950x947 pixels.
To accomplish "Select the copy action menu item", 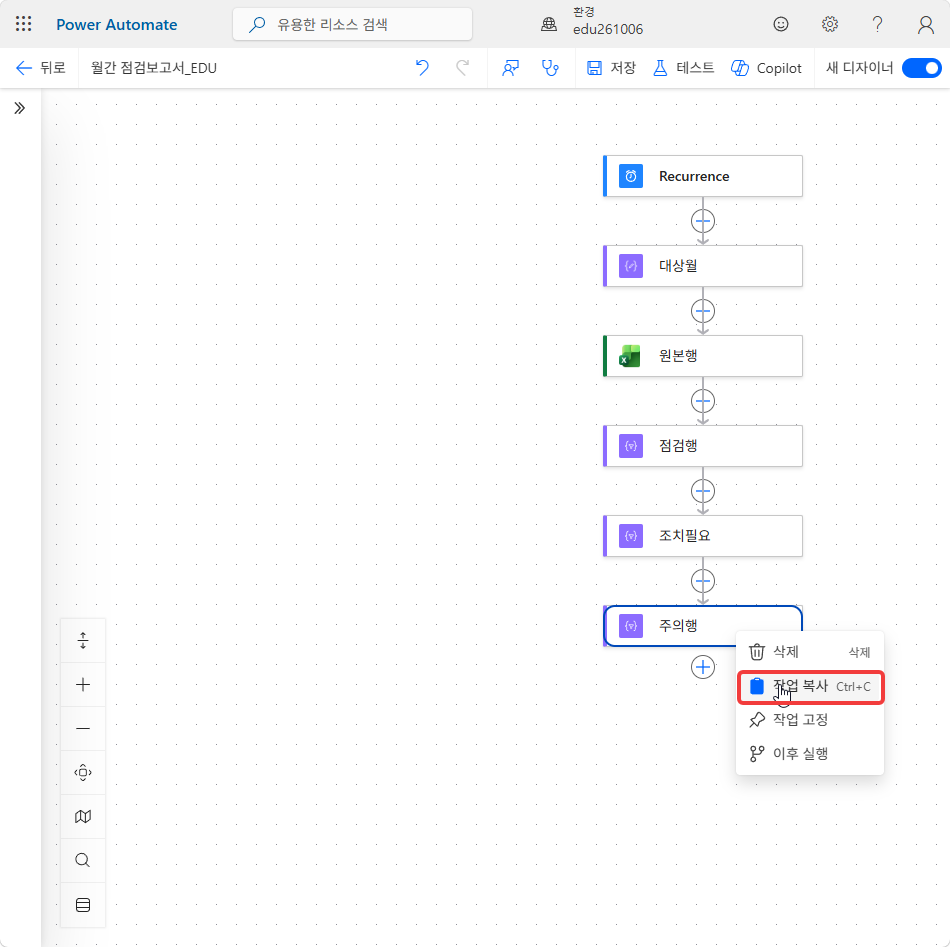I will tap(809, 686).
